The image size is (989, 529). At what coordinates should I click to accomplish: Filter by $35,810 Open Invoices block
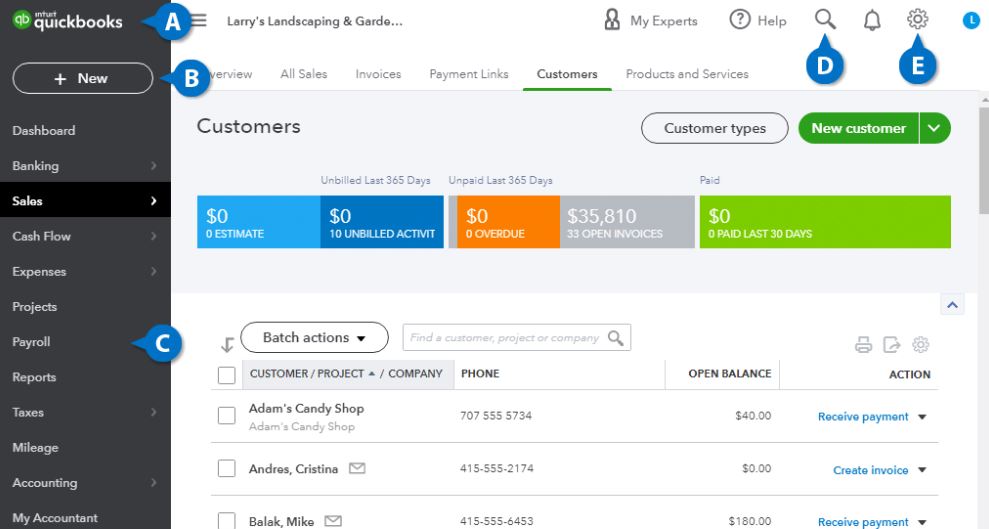627,222
